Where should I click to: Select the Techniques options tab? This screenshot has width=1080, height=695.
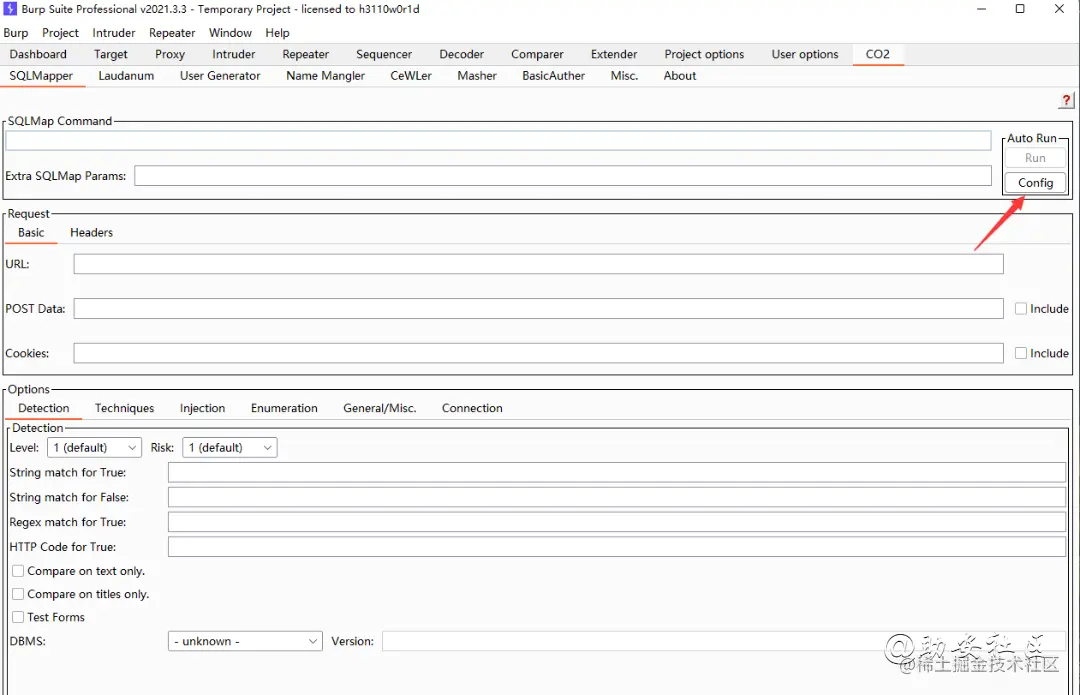point(125,408)
